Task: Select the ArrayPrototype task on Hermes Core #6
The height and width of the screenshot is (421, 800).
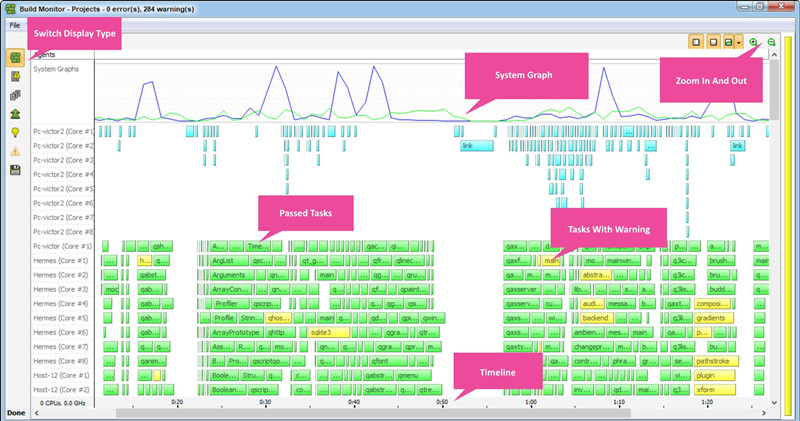Action: click(x=236, y=332)
